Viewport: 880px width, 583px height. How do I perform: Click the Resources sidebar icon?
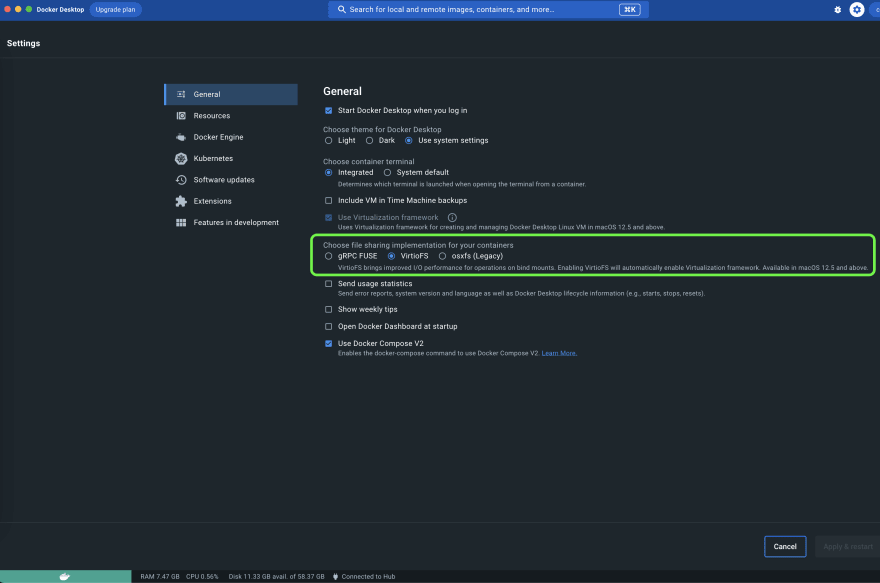tap(181, 116)
